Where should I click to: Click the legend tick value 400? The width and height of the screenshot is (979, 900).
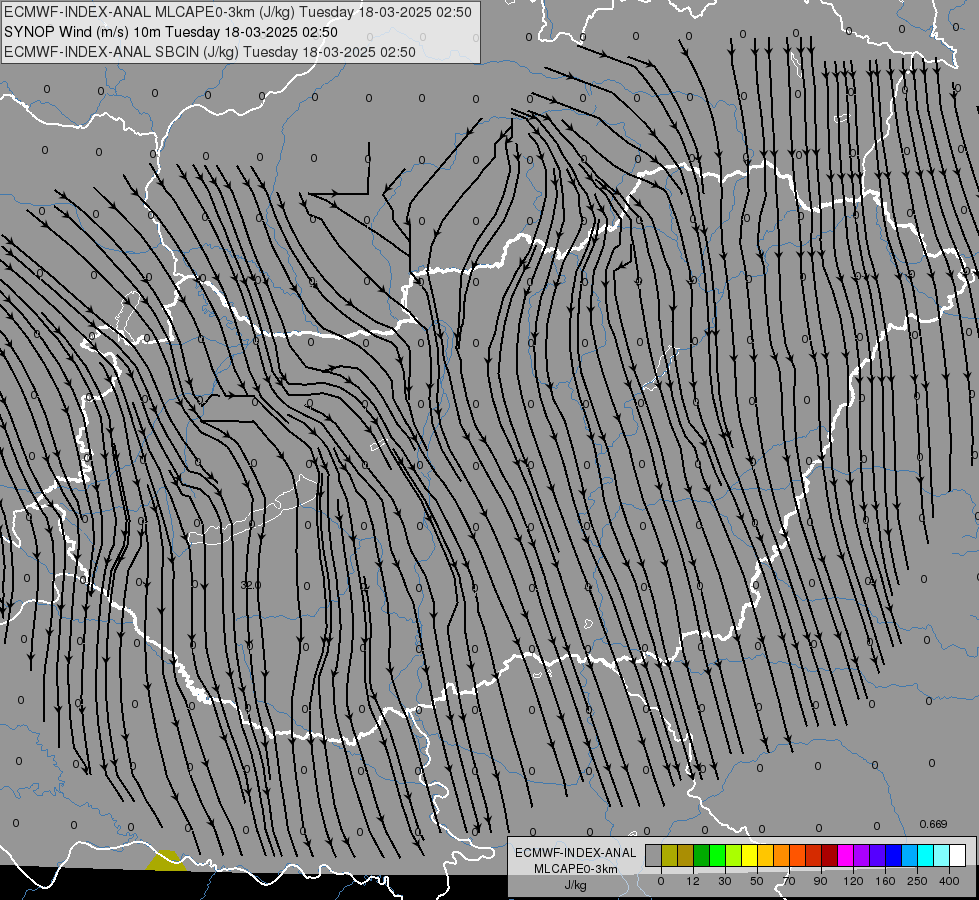(949, 881)
